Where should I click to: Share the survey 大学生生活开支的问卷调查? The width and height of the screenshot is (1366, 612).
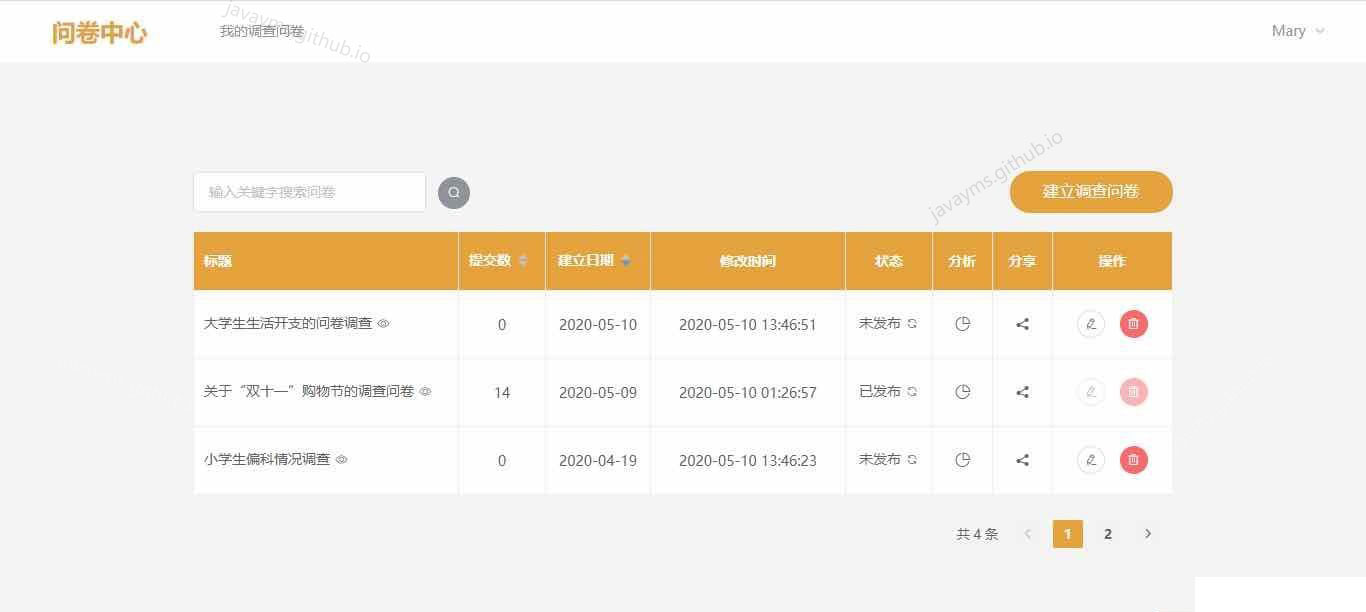click(x=1022, y=324)
